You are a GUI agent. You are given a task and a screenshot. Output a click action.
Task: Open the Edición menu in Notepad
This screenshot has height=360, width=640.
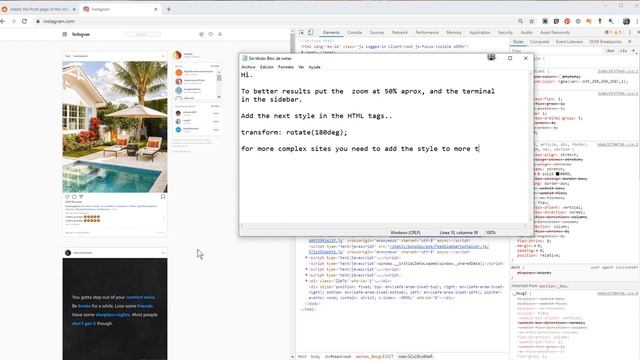pos(267,67)
